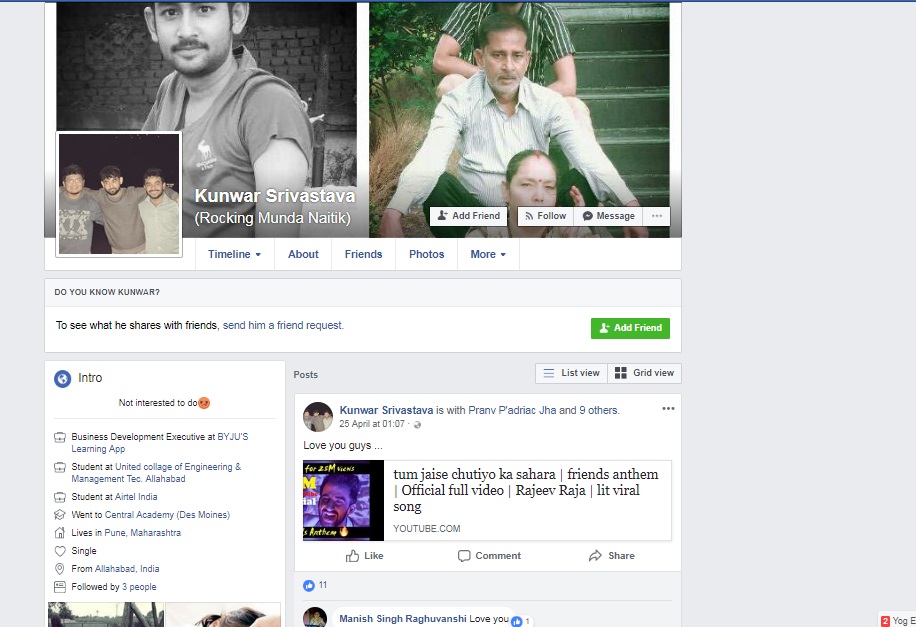916x627 pixels.
Task: Open the Timeline dropdown tab
Action: [234, 254]
